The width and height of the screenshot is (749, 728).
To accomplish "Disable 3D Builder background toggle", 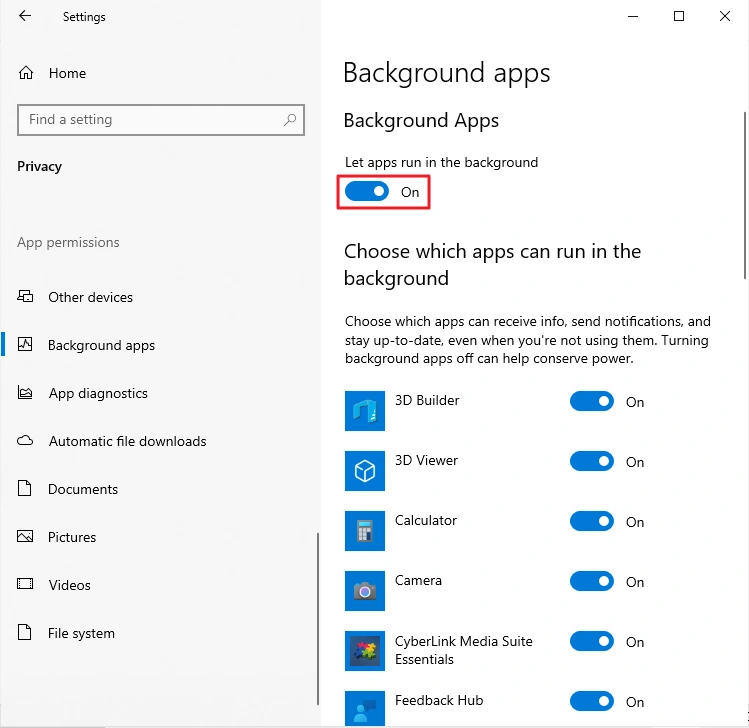I will click(592, 401).
